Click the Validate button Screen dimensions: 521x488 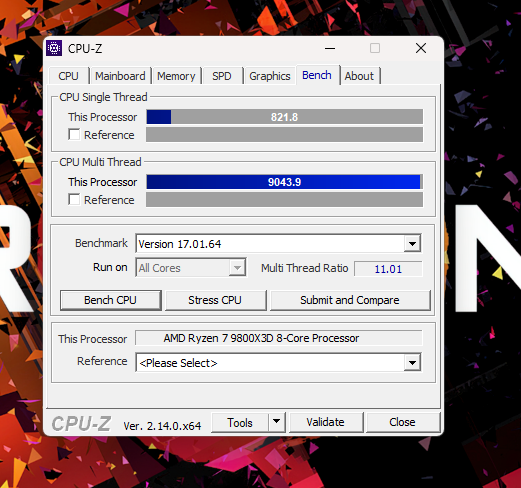[326, 422]
